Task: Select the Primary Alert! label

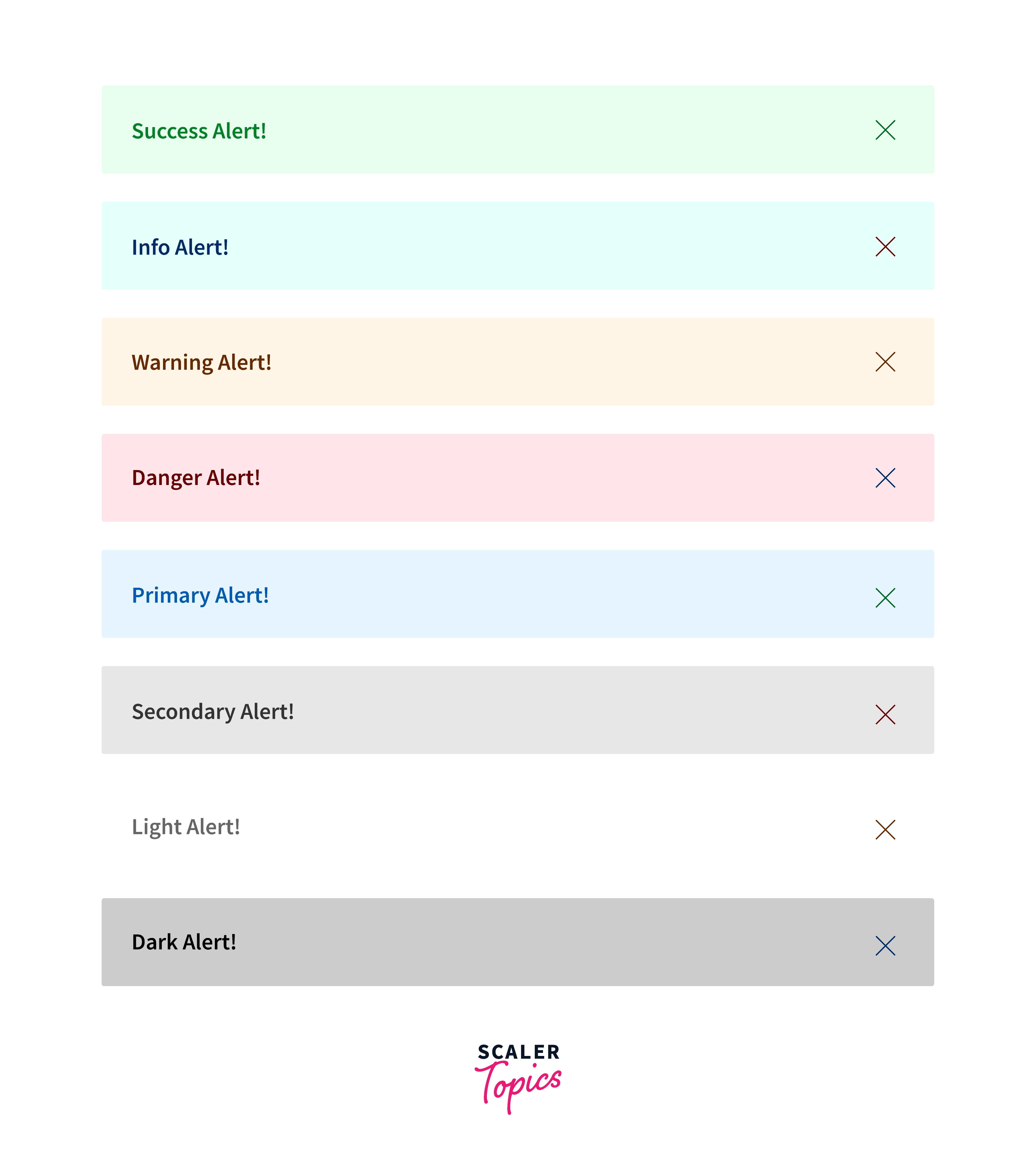Action: tap(200, 596)
